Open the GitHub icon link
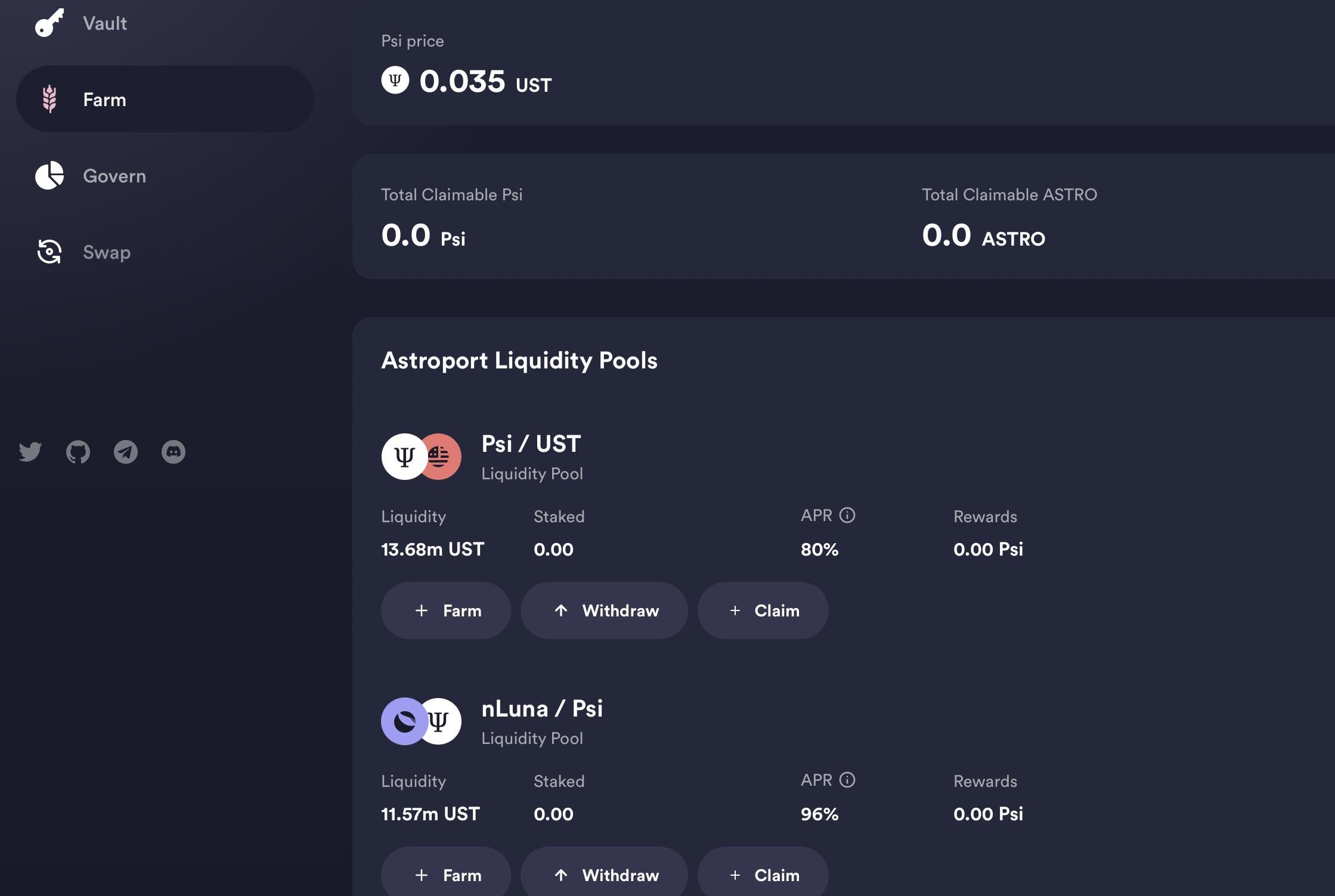The image size is (1335, 896). 78,452
